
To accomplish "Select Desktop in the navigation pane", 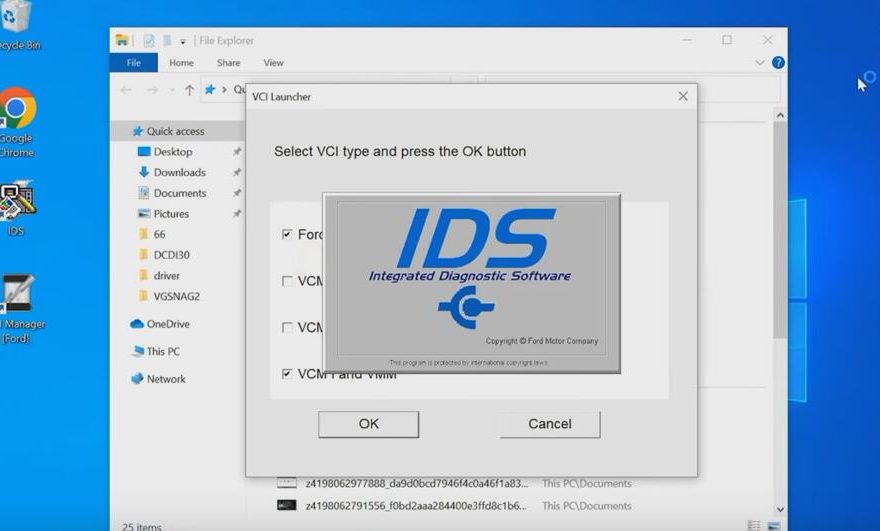I will tap(173, 152).
